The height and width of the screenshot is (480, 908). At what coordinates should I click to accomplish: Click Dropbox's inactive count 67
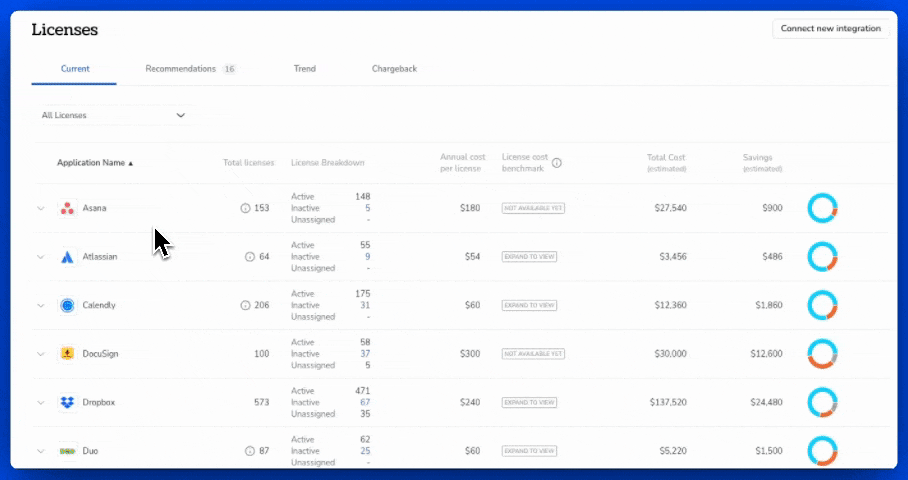365,402
